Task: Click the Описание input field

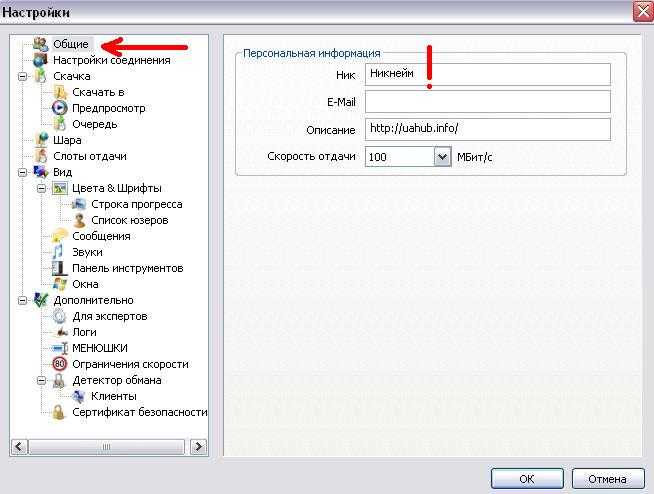Action: point(488,129)
